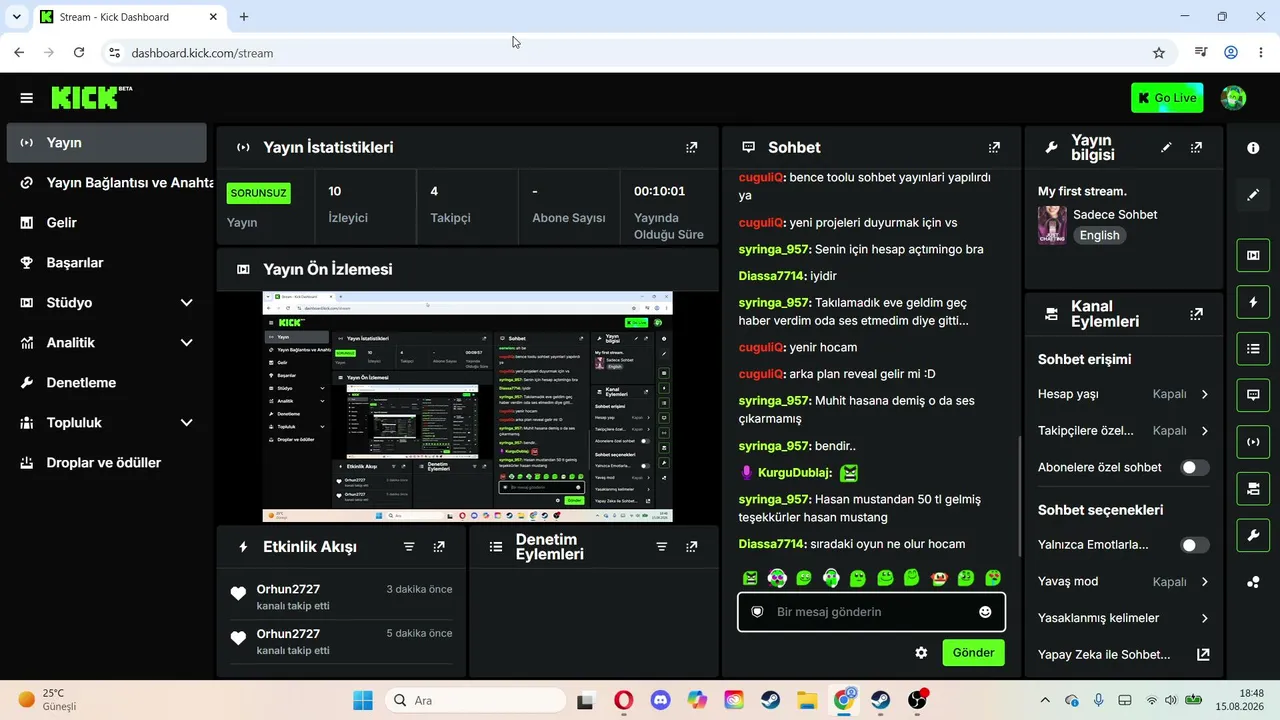
Task: Pop out the Kanal Eylemleri panel
Action: tap(1196, 314)
